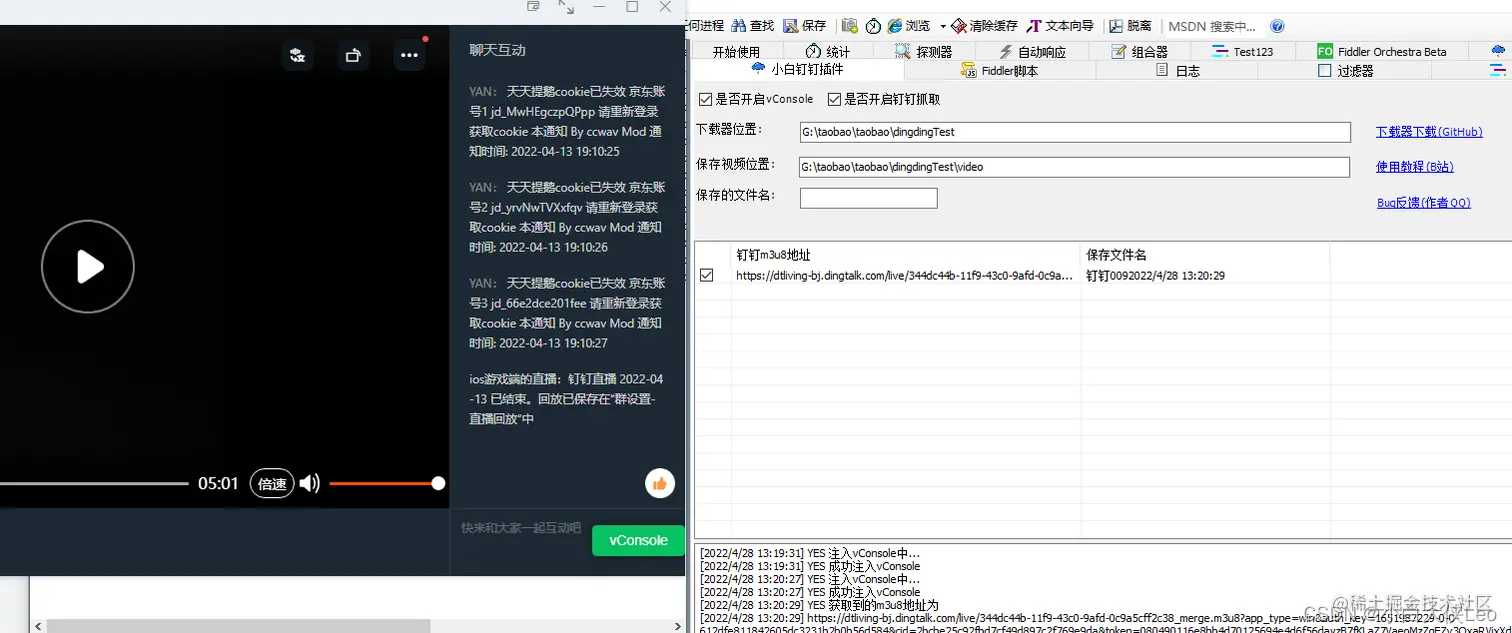The width and height of the screenshot is (1512, 633).
Task: Click the 05:01 time display
Action: 218,484
